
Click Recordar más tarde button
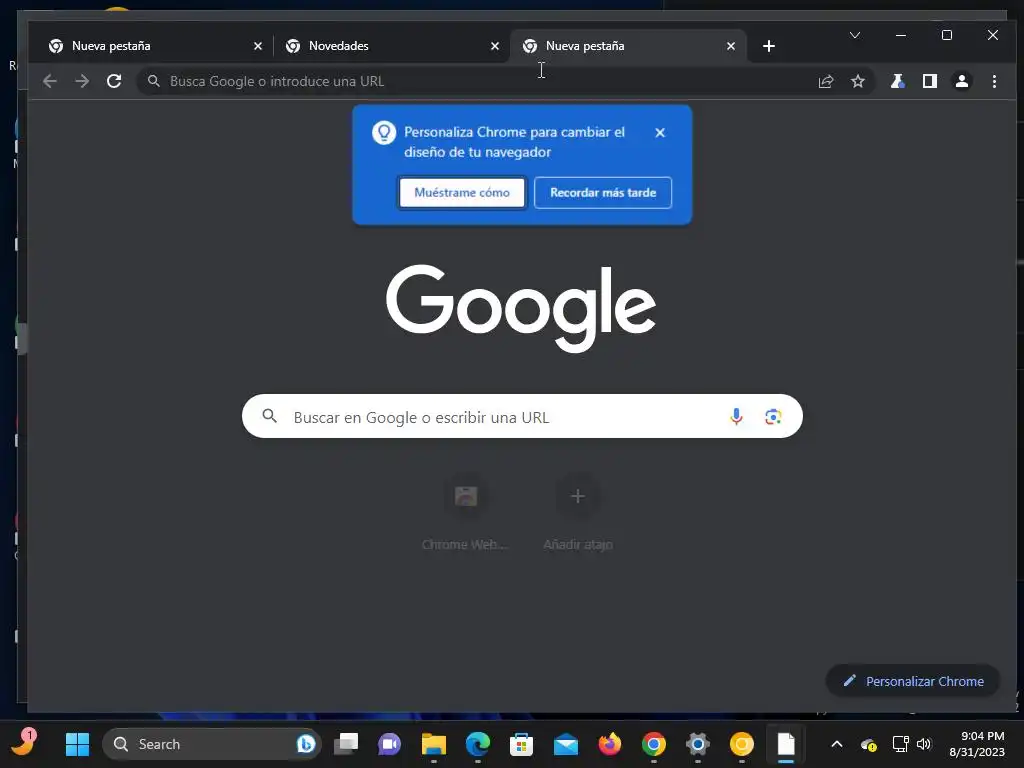(603, 193)
